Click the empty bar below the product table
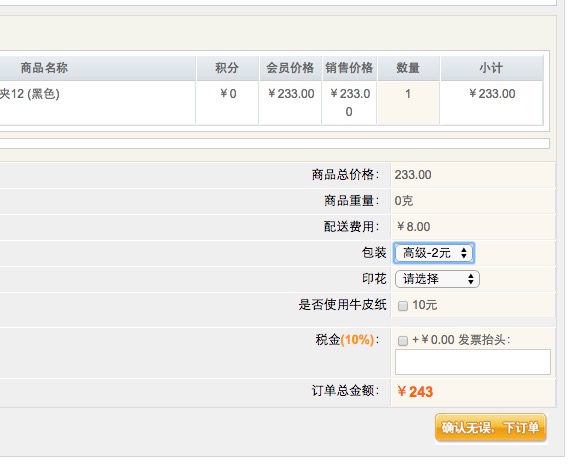The image size is (575, 468). pos(274,143)
